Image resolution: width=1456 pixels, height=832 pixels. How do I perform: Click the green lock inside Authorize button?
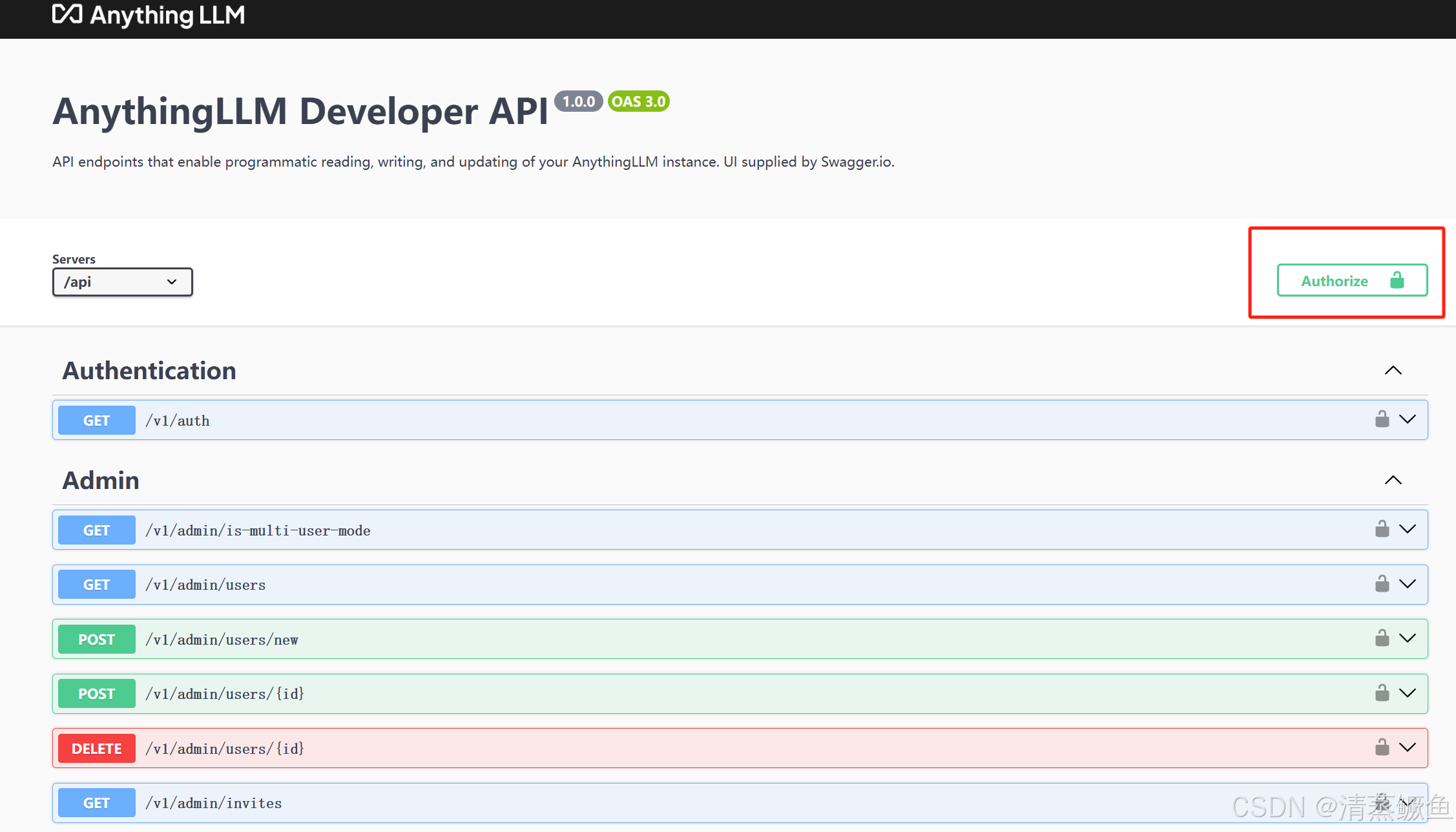point(1397,280)
